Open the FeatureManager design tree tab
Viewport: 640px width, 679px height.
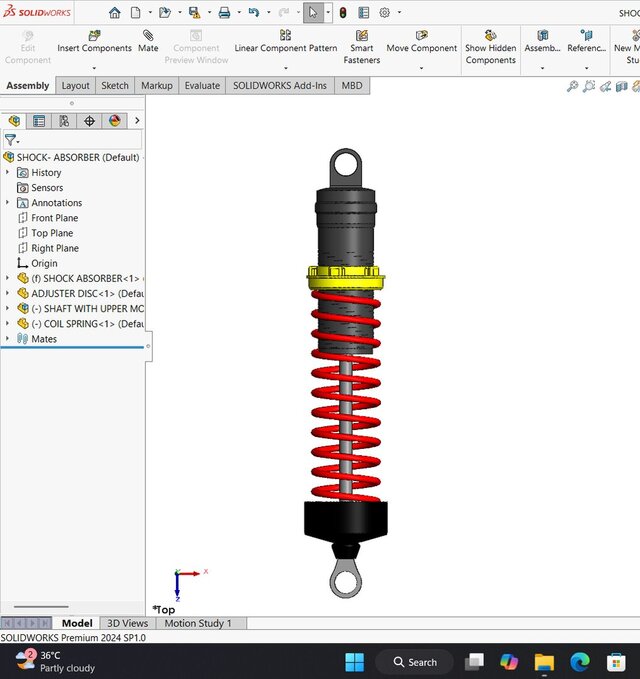(x=14, y=121)
